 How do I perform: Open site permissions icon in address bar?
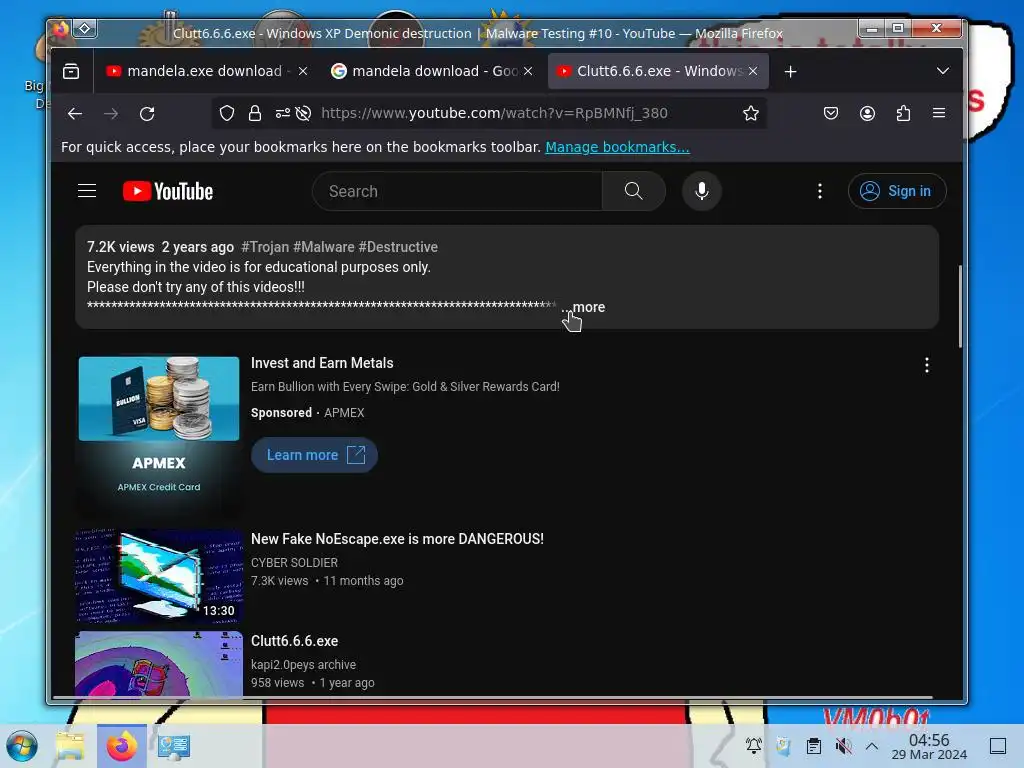tap(282, 114)
